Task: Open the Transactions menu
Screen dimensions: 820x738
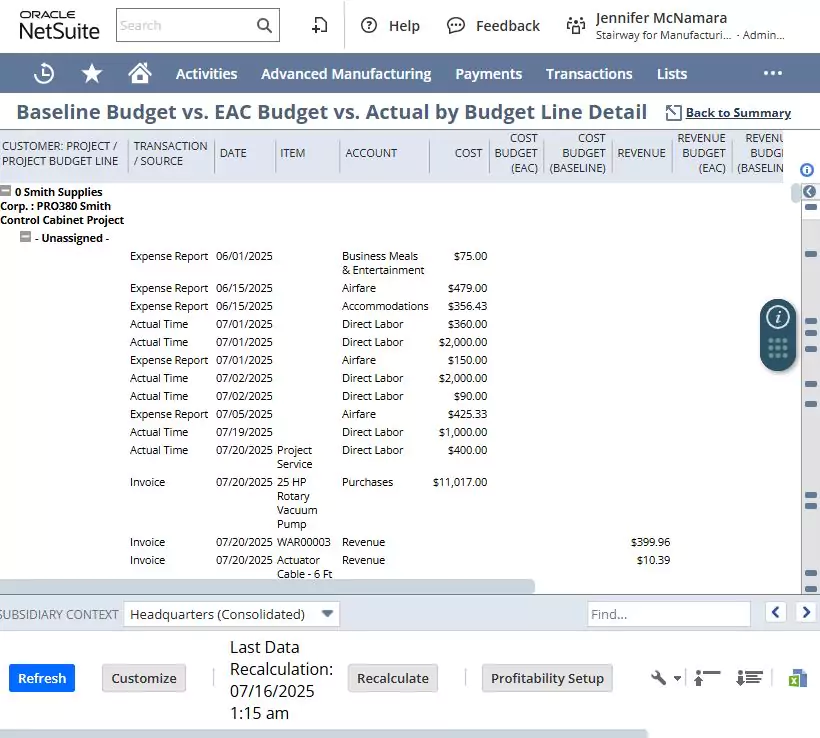Action: (x=588, y=73)
